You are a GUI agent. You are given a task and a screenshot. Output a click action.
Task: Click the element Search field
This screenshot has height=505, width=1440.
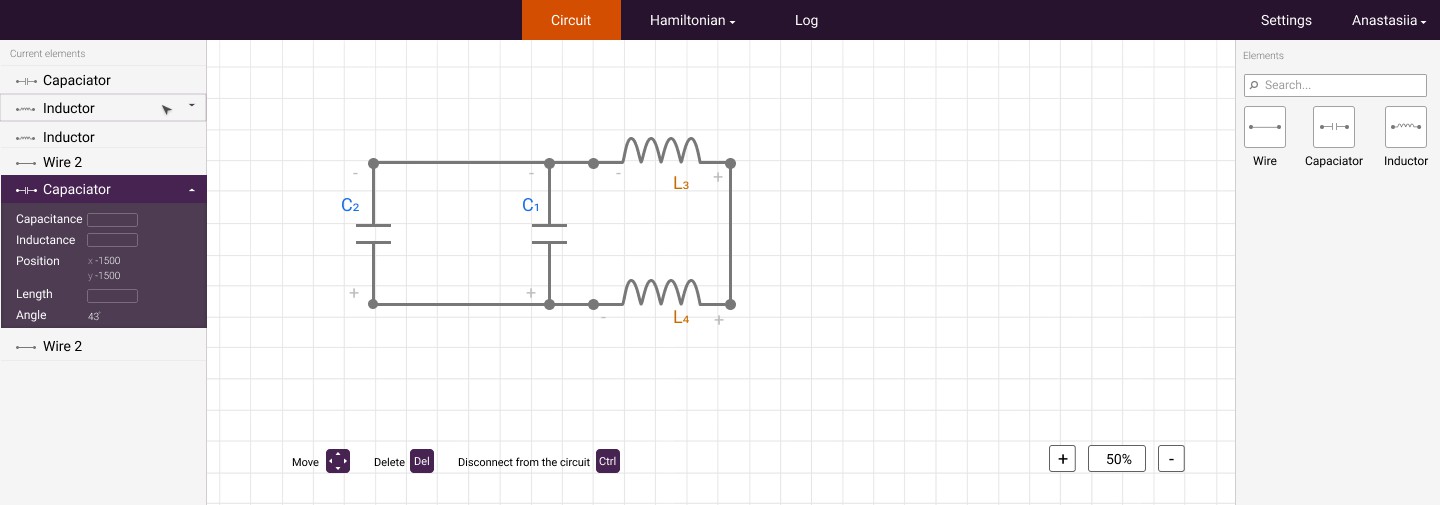coord(1335,85)
